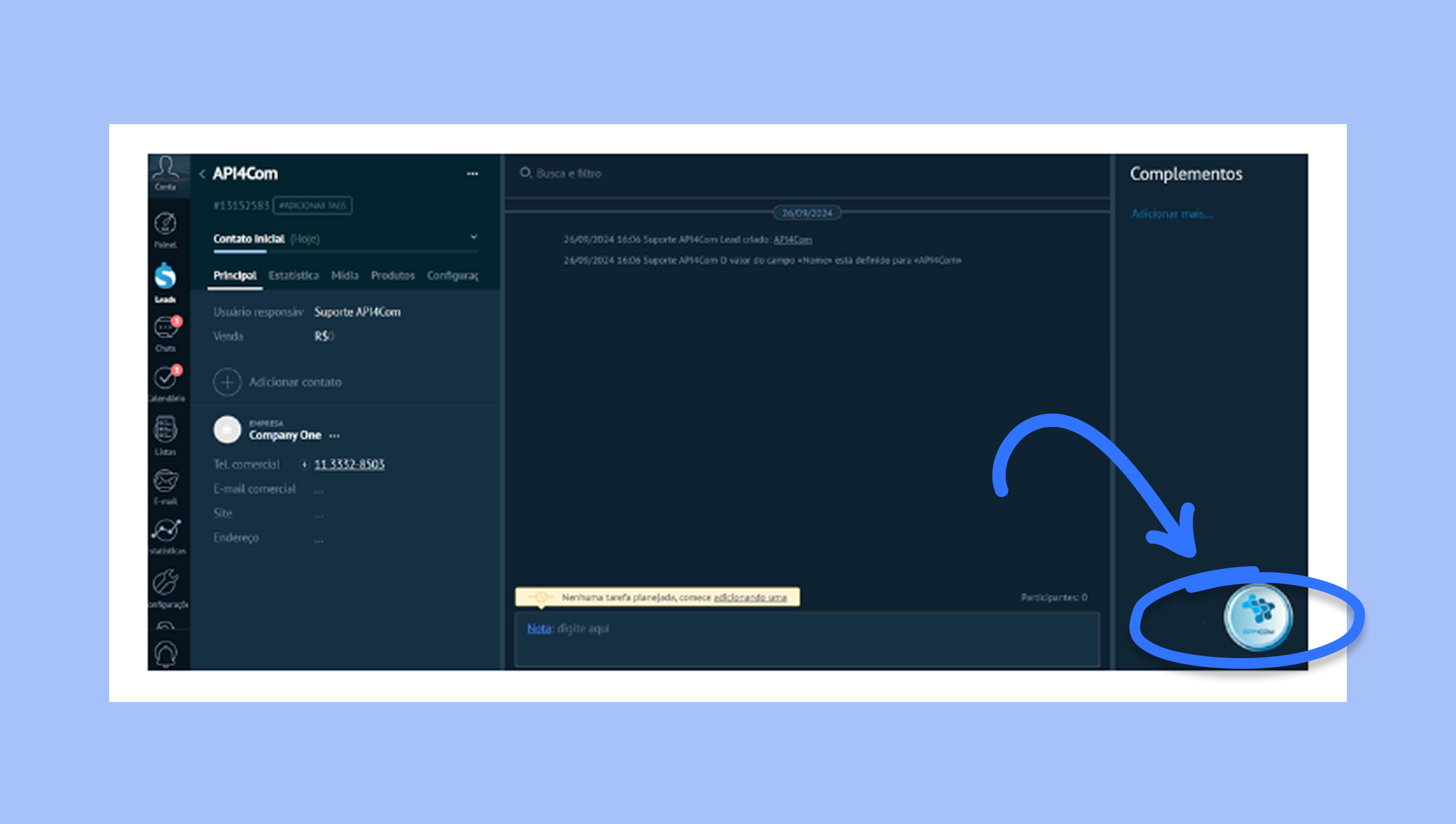
Task: Click the API4Com lead title
Action: 245,174
